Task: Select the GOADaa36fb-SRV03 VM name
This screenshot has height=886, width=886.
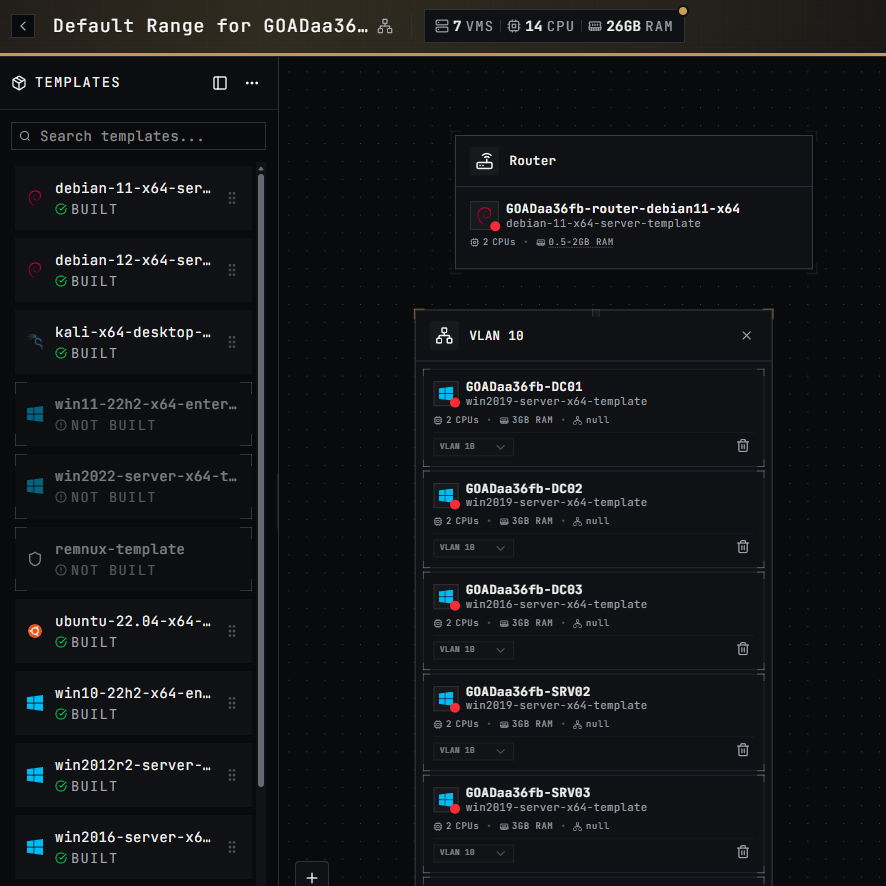Action: [x=528, y=792]
